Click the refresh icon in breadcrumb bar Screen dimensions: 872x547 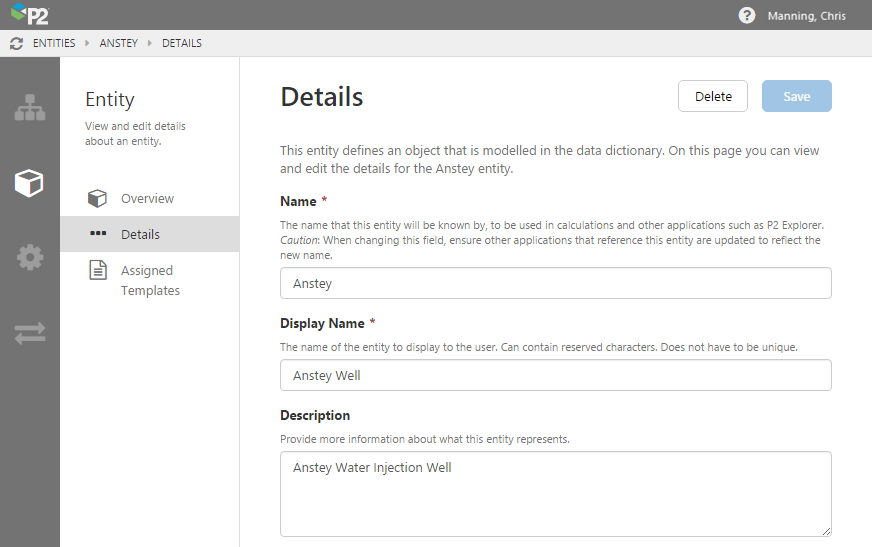coord(16,43)
